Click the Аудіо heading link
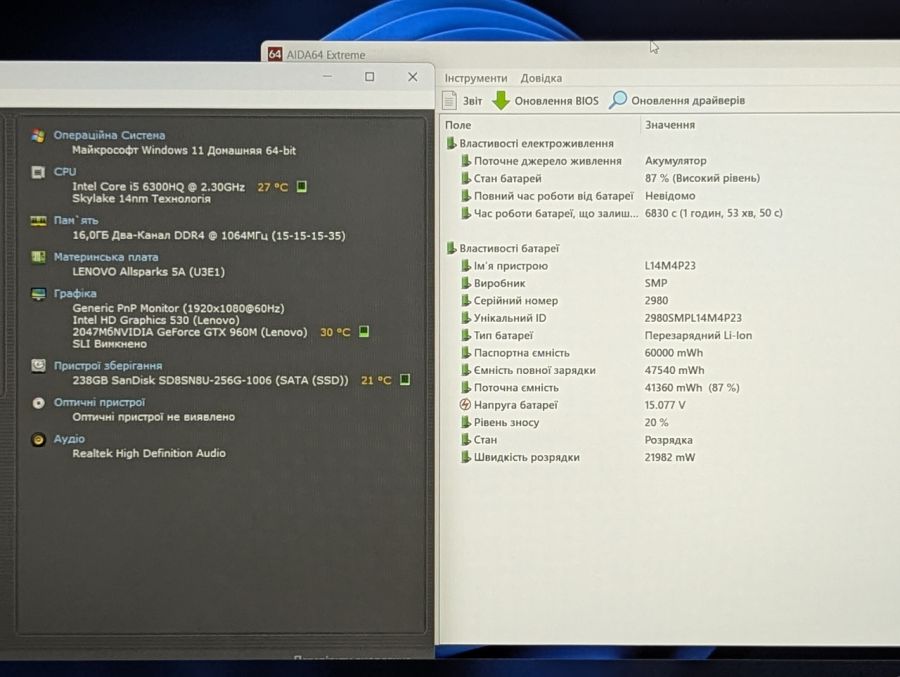 [x=69, y=439]
